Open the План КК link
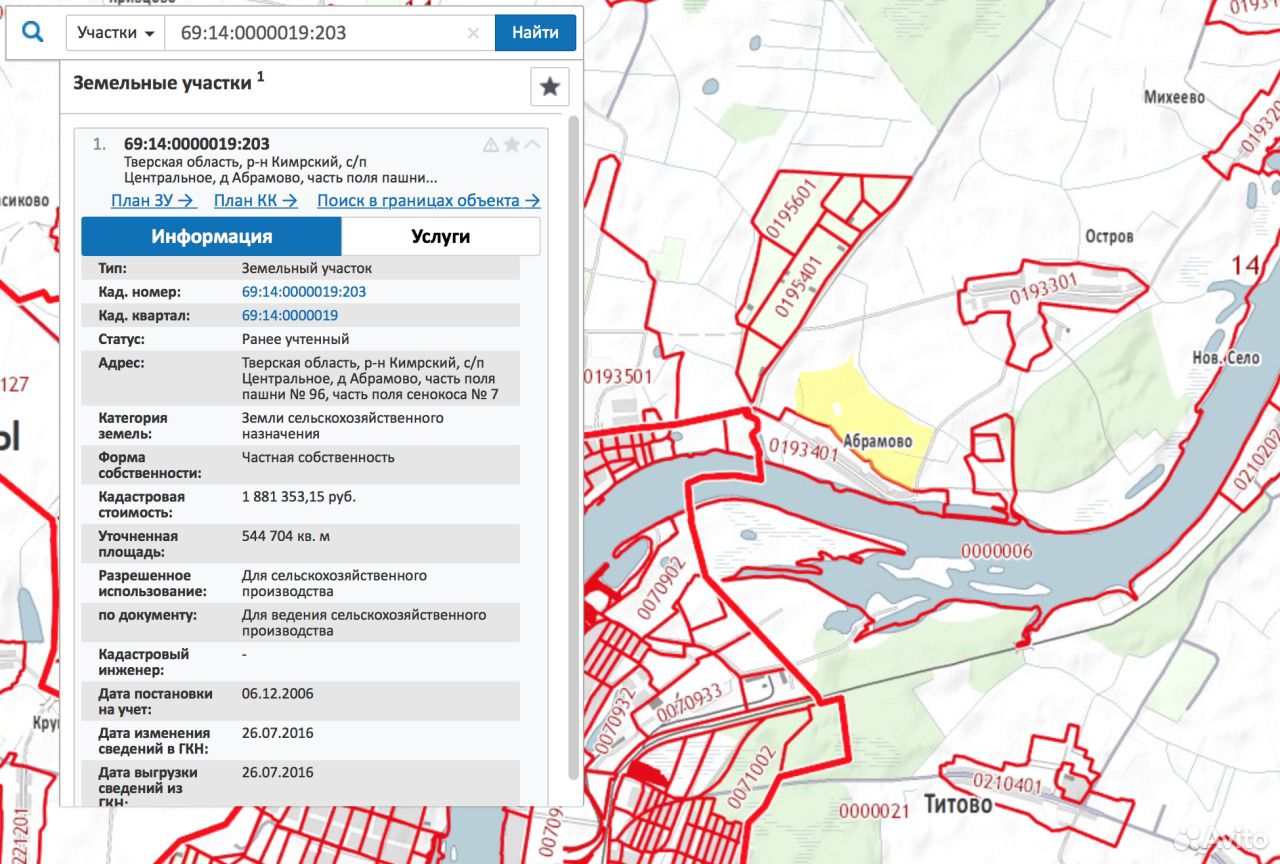The image size is (1280, 864). 256,200
